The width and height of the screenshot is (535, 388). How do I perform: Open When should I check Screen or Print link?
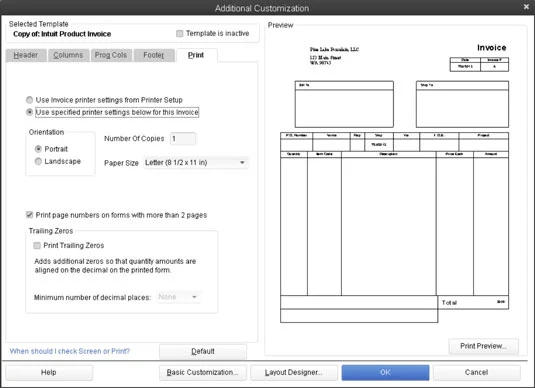coord(70,351)
